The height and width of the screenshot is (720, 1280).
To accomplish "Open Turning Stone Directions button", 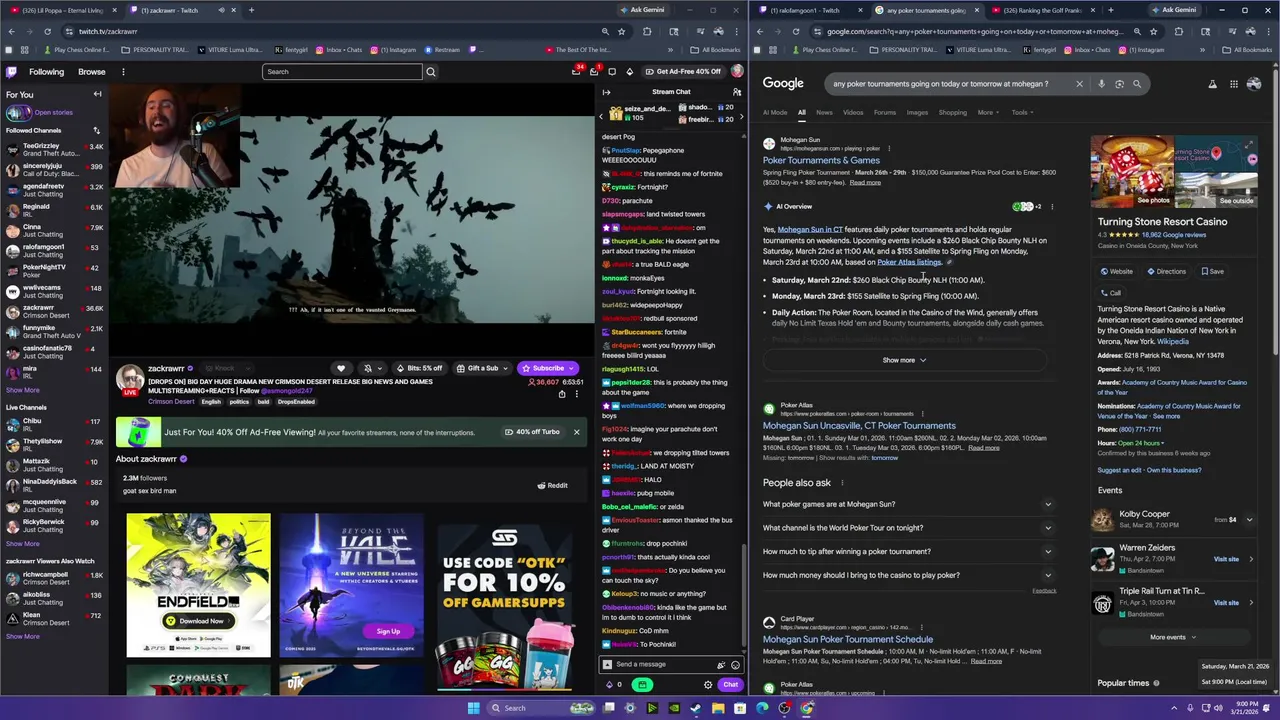I will pyautogui.click(x=1165, y=271).
